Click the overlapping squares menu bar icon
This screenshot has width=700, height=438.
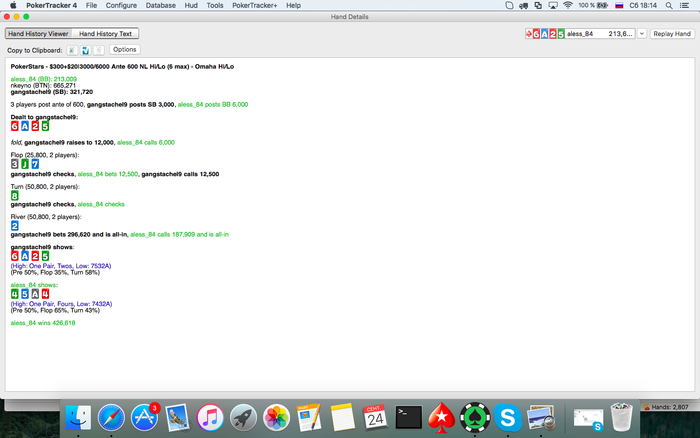(538, 5)
